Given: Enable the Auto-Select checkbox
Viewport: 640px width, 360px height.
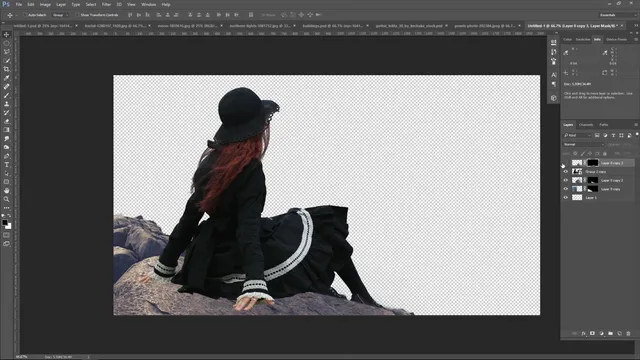Looking at the screenshot, I should tap(25, 15).
